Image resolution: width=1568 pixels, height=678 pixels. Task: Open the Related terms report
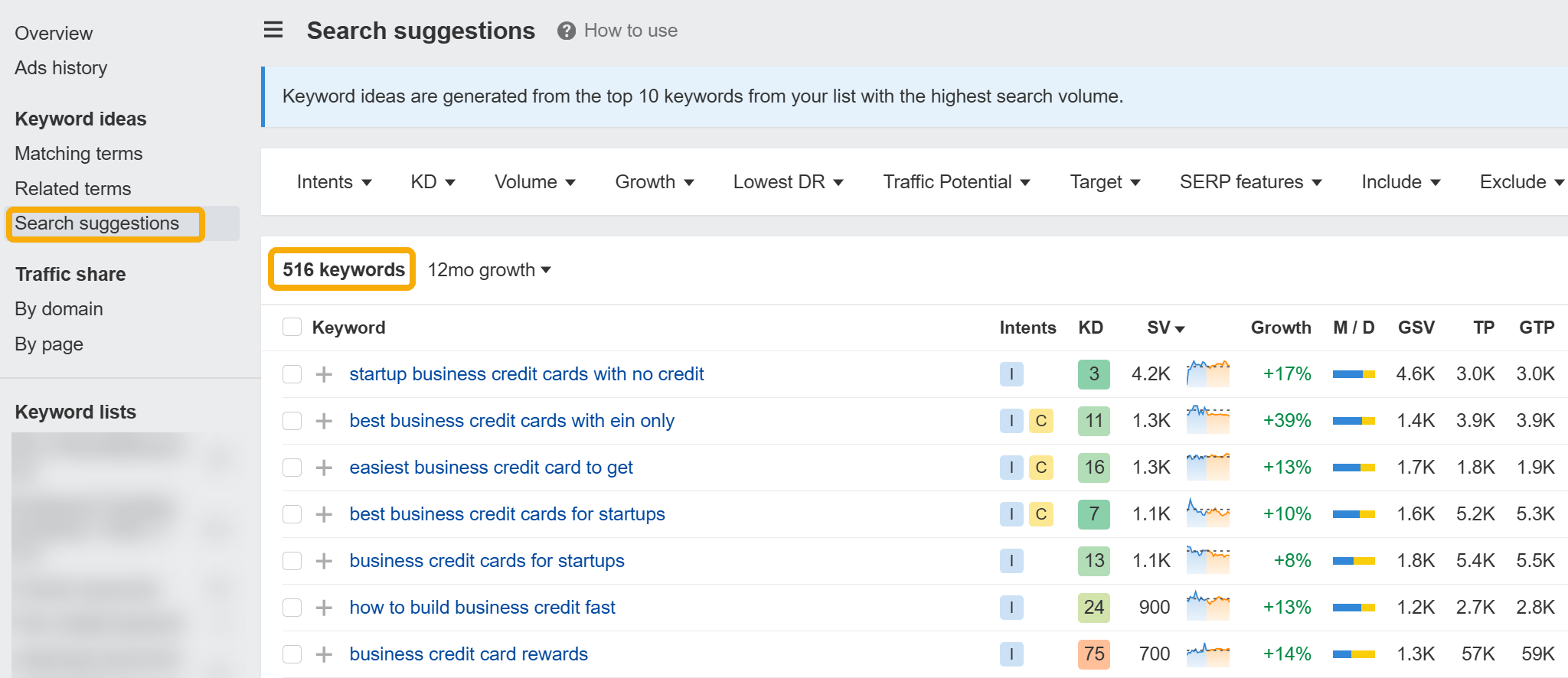73,189
